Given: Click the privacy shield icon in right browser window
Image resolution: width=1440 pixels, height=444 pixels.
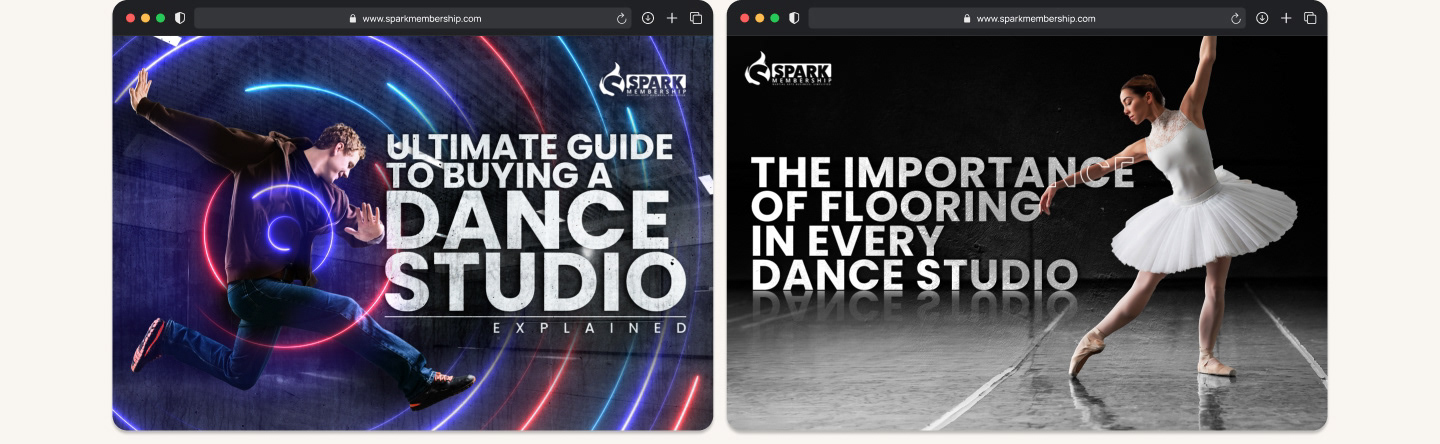Looking at the screenshot, I should 794,18.
